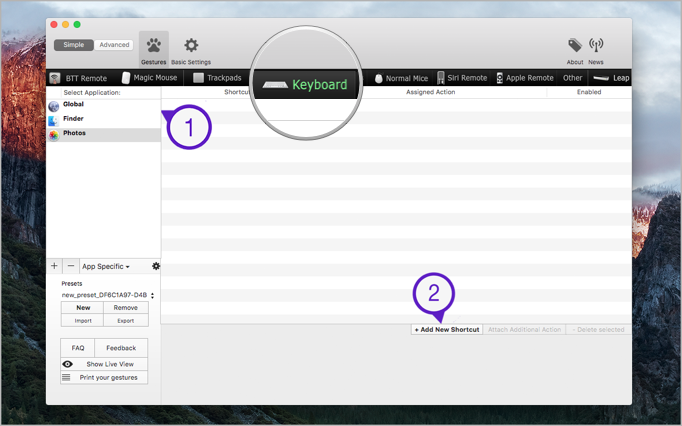Click the Remove preset button
Viewport: 682px width, 426px height.
pyautogui.click(x=126, y=308)
